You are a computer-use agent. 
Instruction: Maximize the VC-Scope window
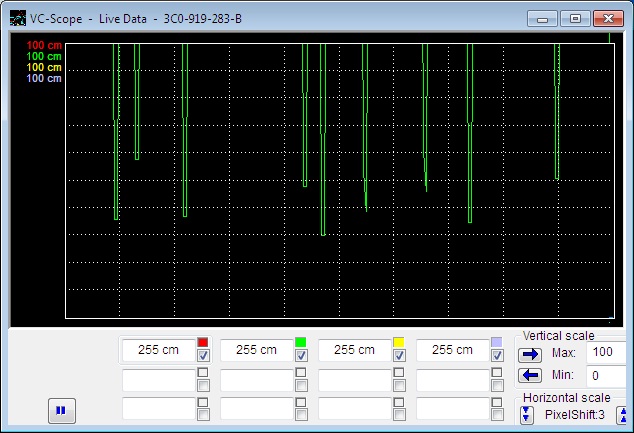point(575,18)
